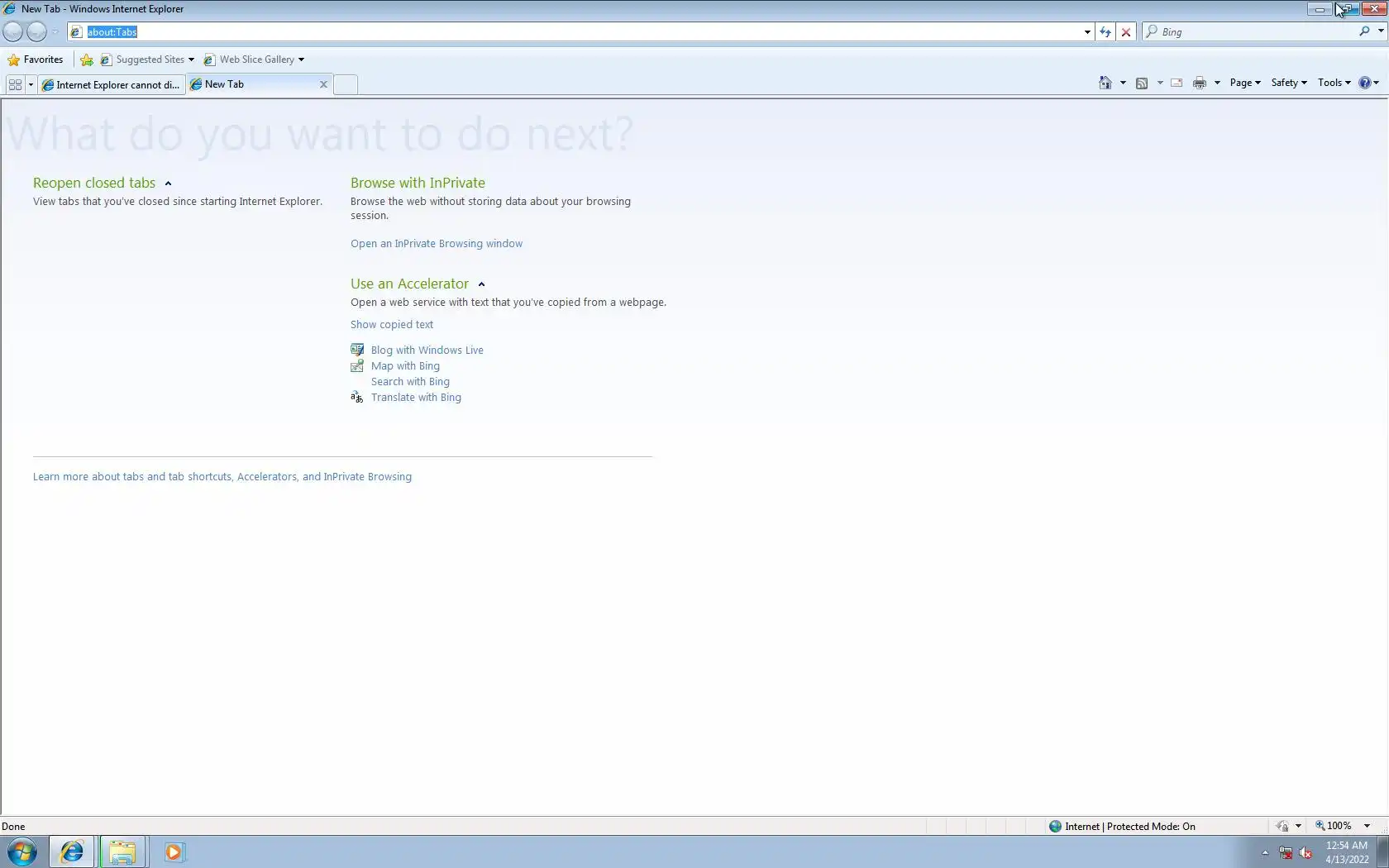
Task: Open the 'Learn more about tabs' link
Action: click(x=222, y=477)
